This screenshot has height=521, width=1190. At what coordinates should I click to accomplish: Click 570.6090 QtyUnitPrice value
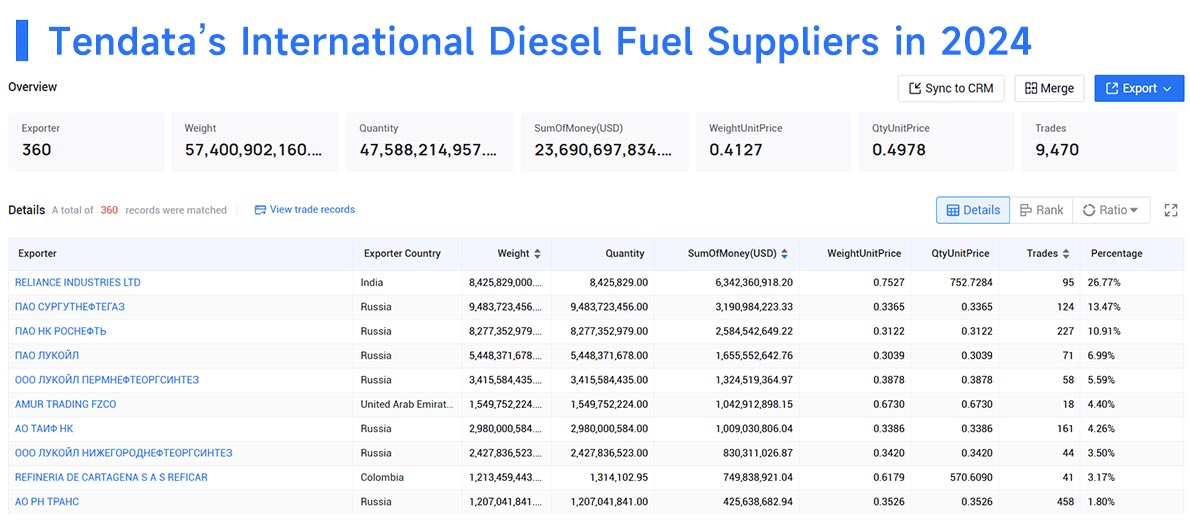pyautogui.click(x=972, y=477)
